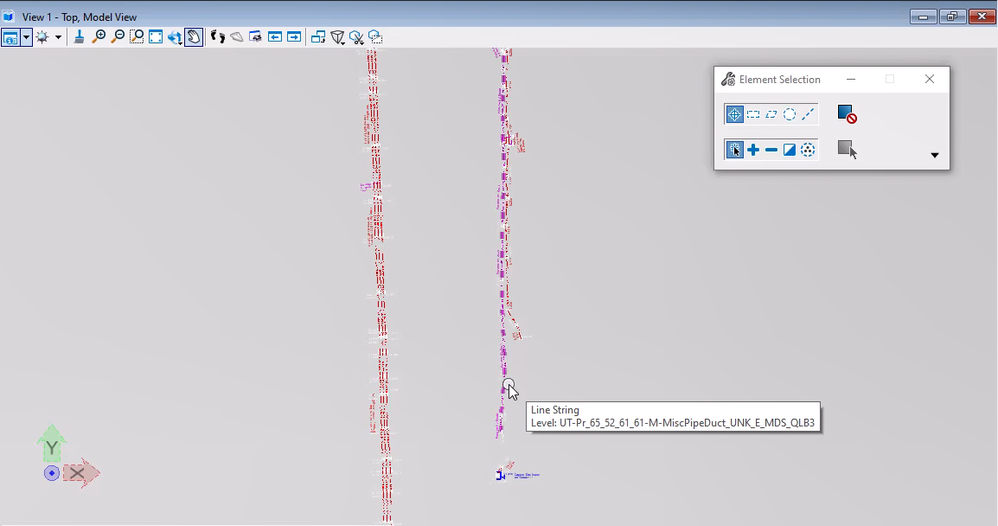The width and height of the screenshot is (998, 526).
Task: Click the Update View brush icon
Action: (79, 38)
